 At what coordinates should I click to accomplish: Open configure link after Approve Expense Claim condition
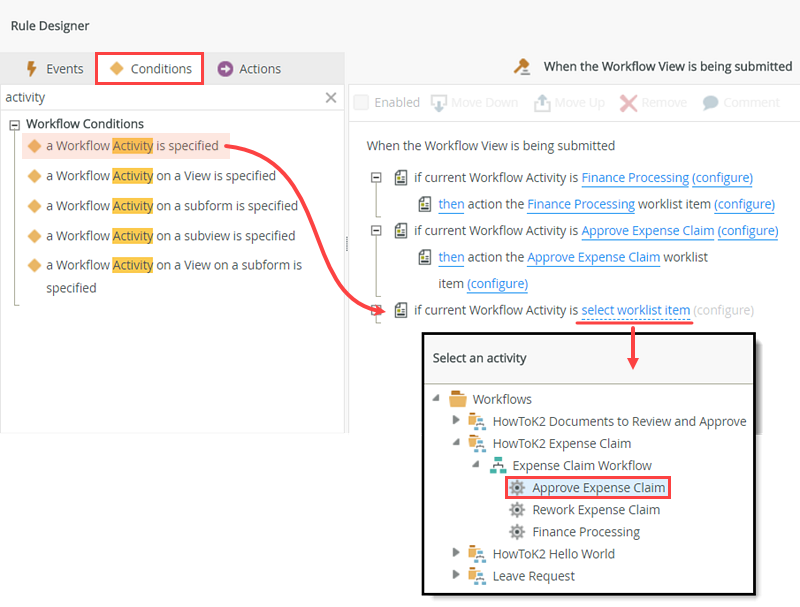click(748, 230)
